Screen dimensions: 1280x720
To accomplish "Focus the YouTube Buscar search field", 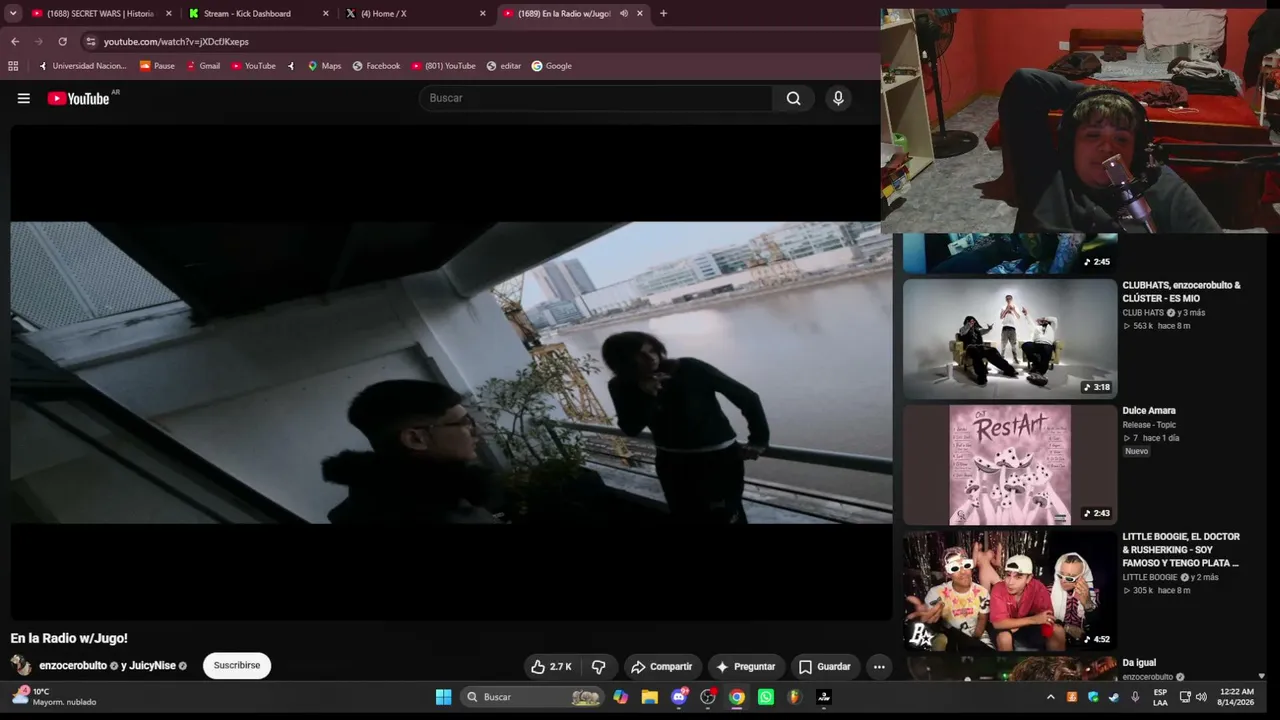I will pyautogui.click(x=596, y=98).
